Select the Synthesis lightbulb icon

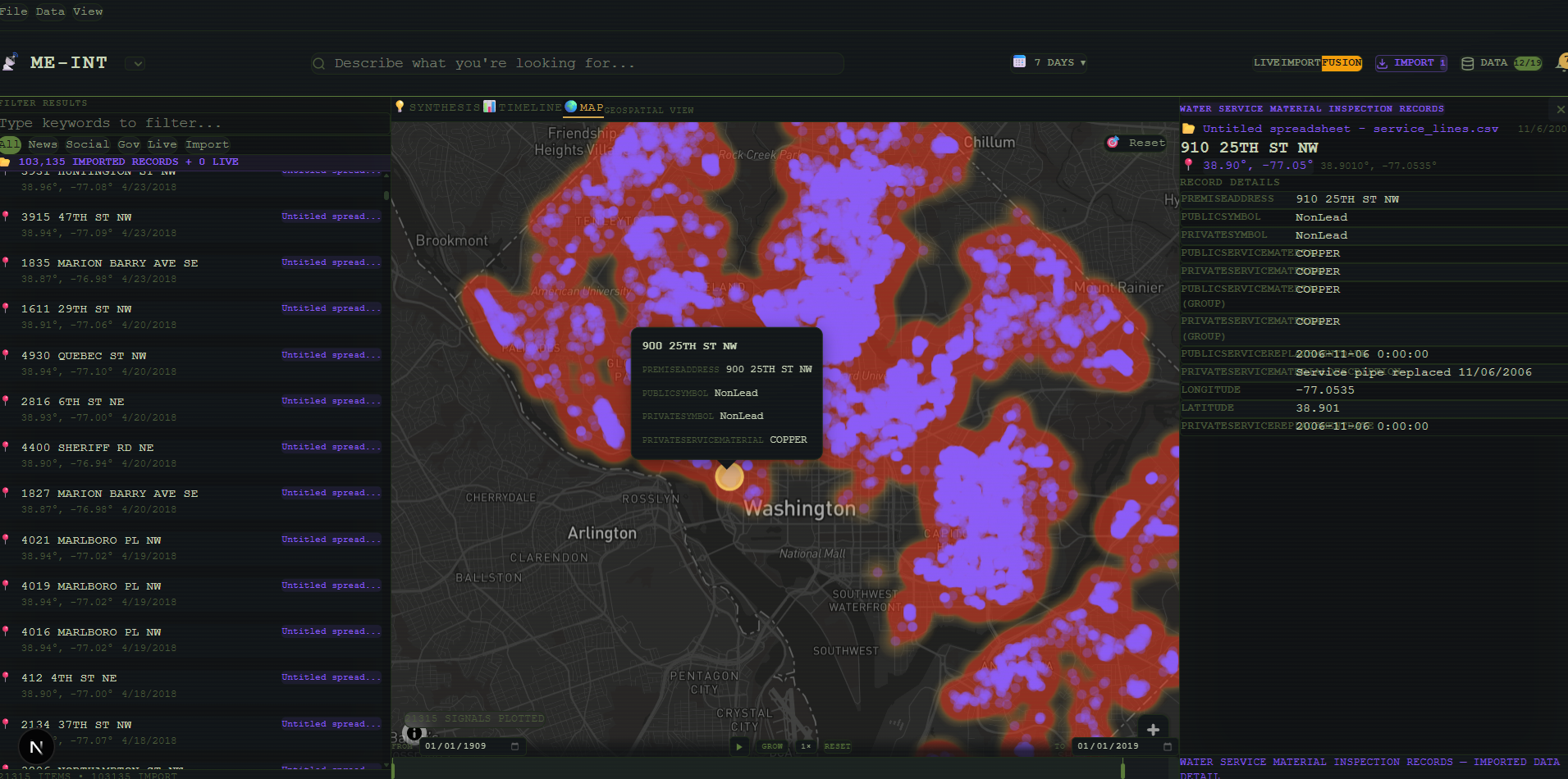click(400, 107)
